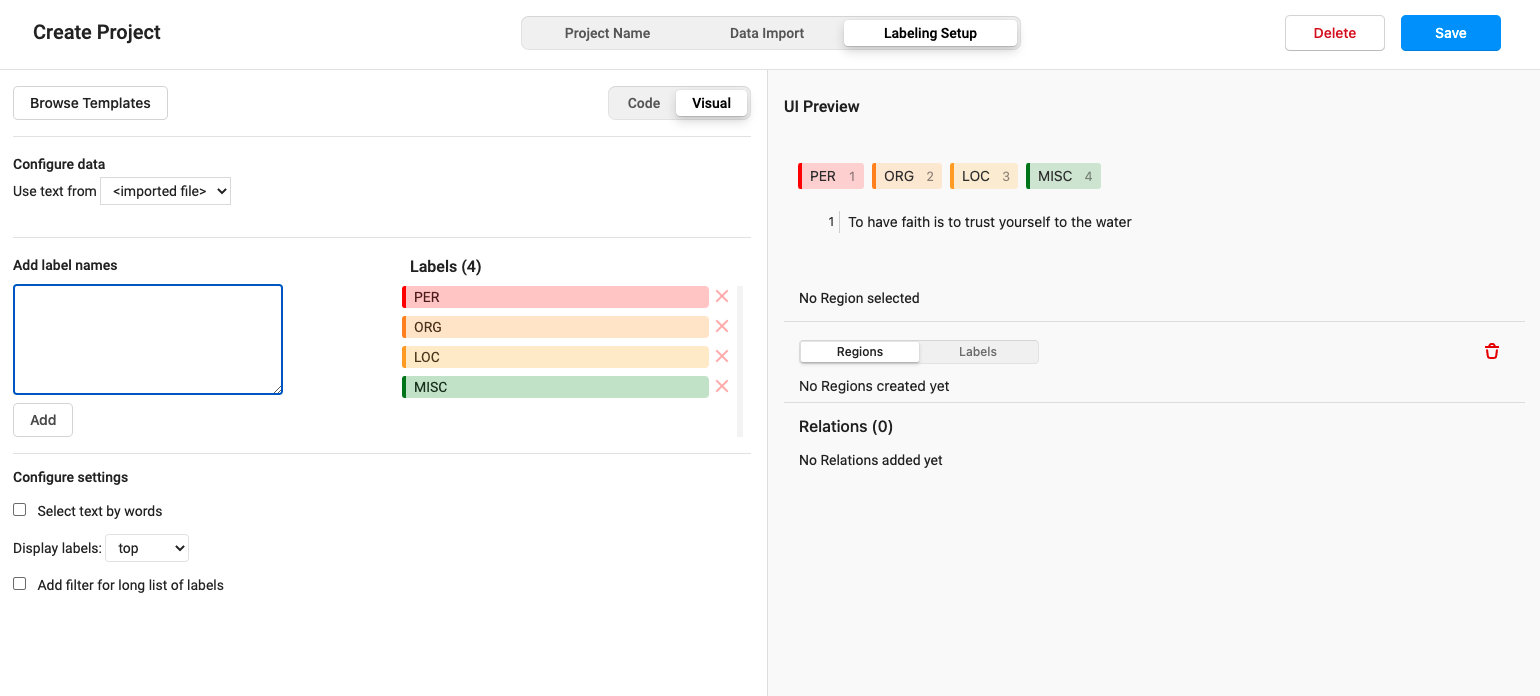Image resolution: width=1540 pixels, height=696 pixels.
Task: Switch to Visual view
Action: [711, 103]
